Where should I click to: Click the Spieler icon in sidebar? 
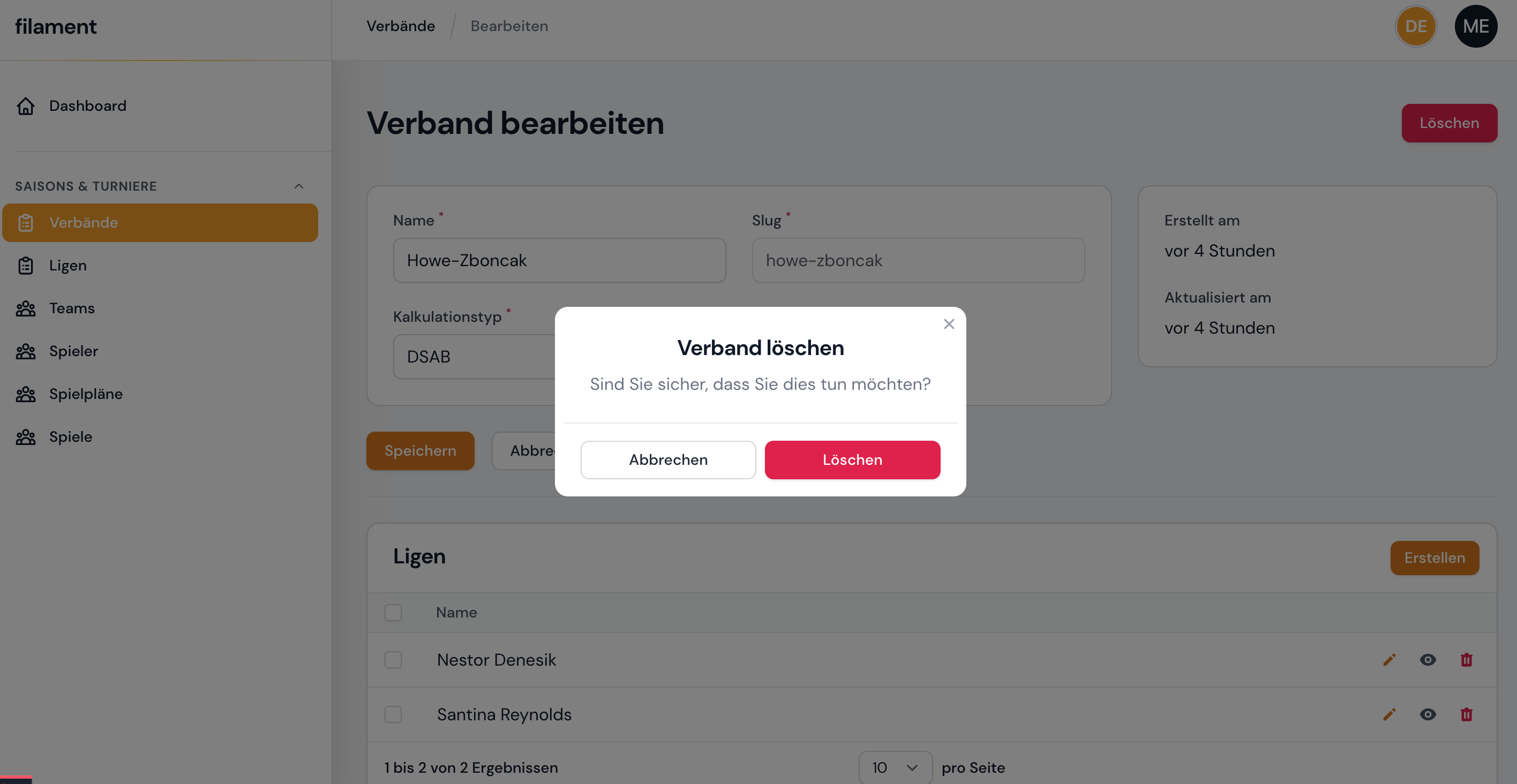(25, 351)
